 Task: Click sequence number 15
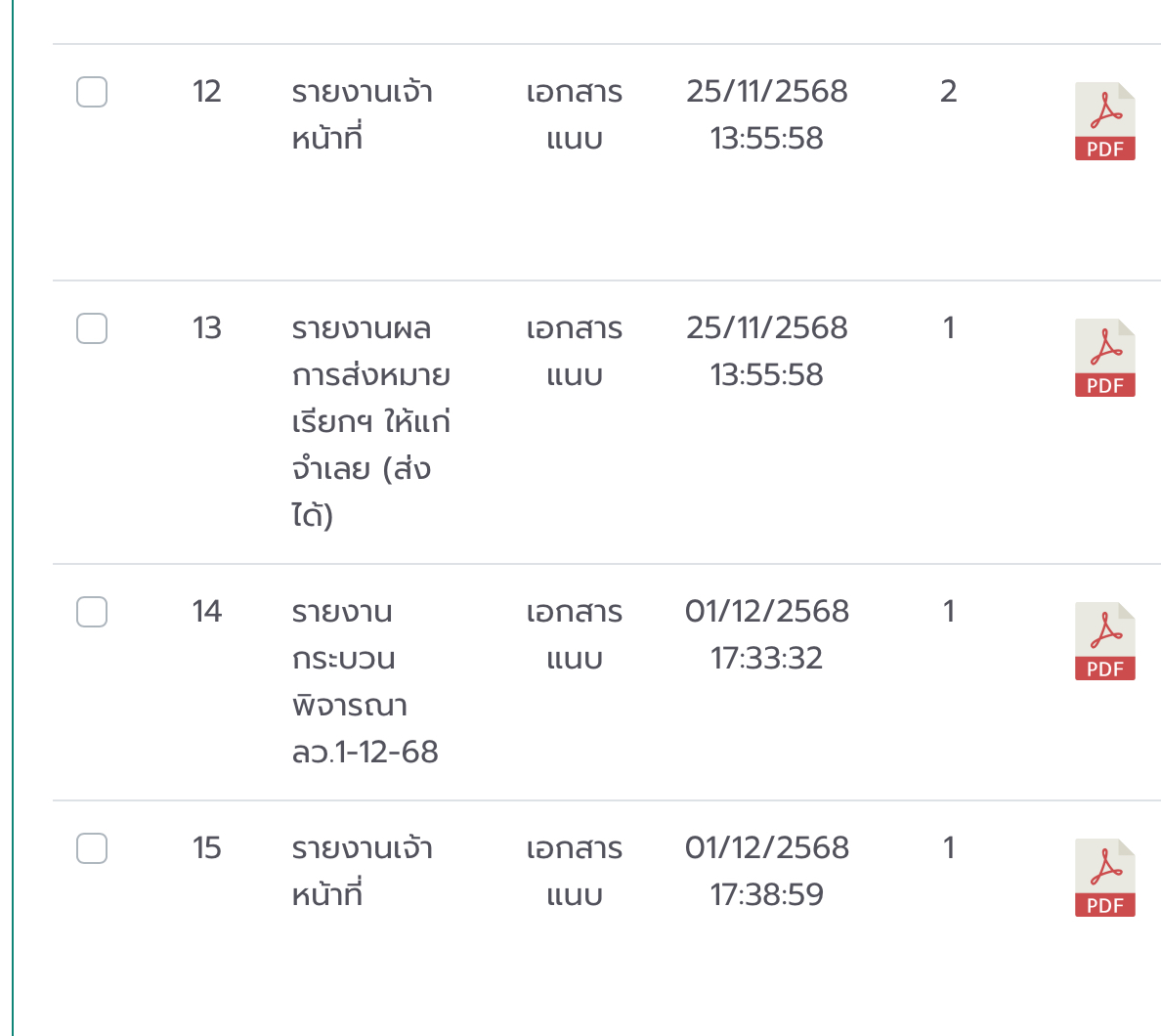click(207, 848)
